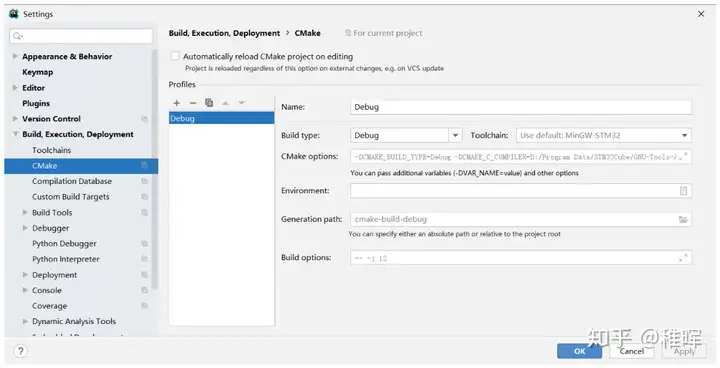
Task: Remove the selected profile with minus icon
Action: [x=193, y=103]
